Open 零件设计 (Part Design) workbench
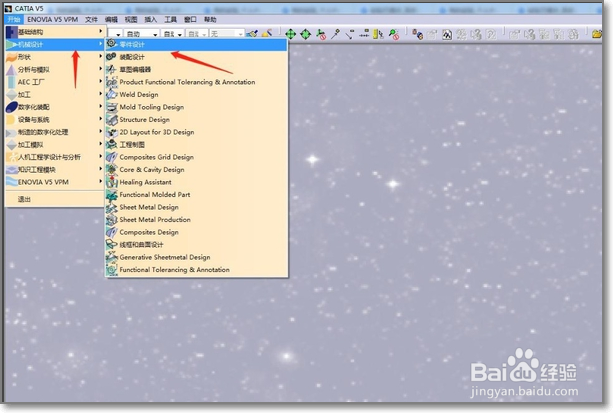 (197, 44)
